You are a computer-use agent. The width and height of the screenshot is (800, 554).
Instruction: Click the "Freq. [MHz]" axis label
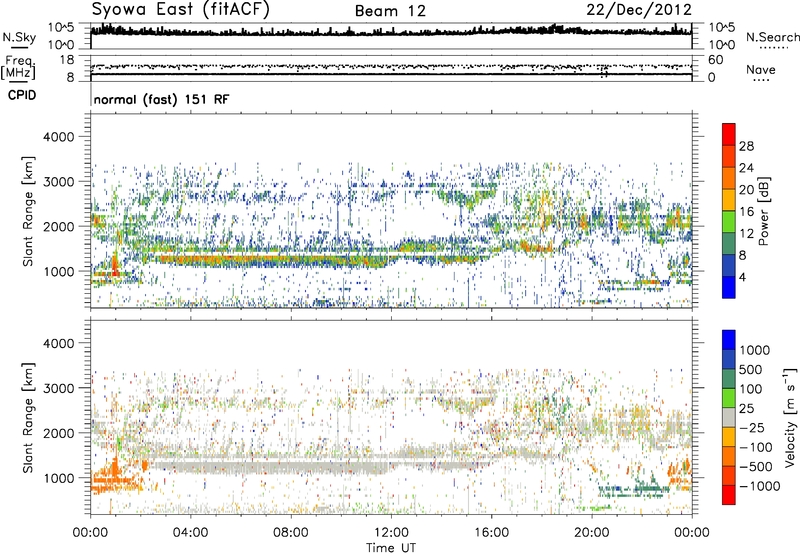tap(18, 67)
